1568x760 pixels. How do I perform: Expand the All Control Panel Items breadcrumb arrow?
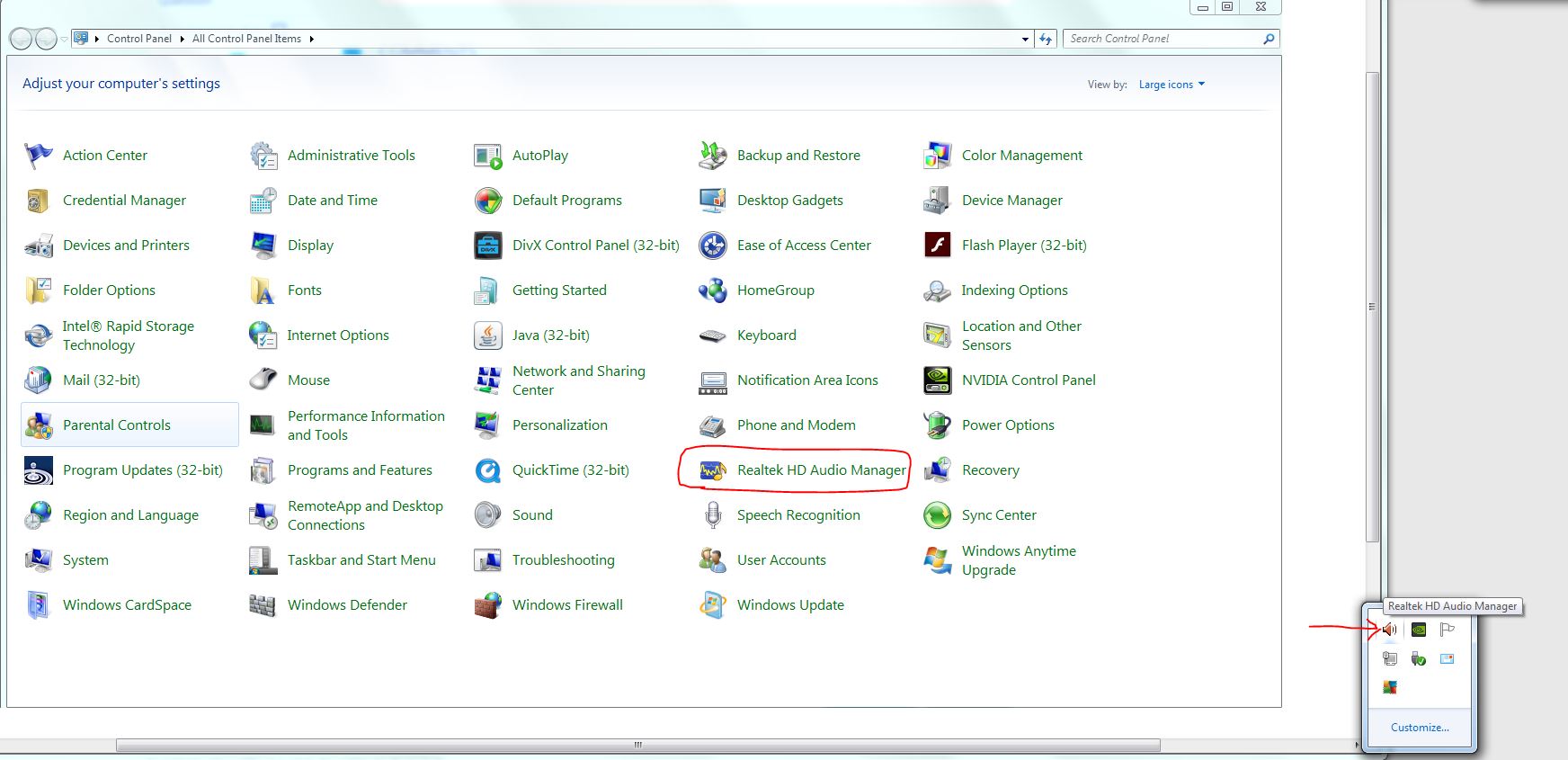(x=312, y=39)
